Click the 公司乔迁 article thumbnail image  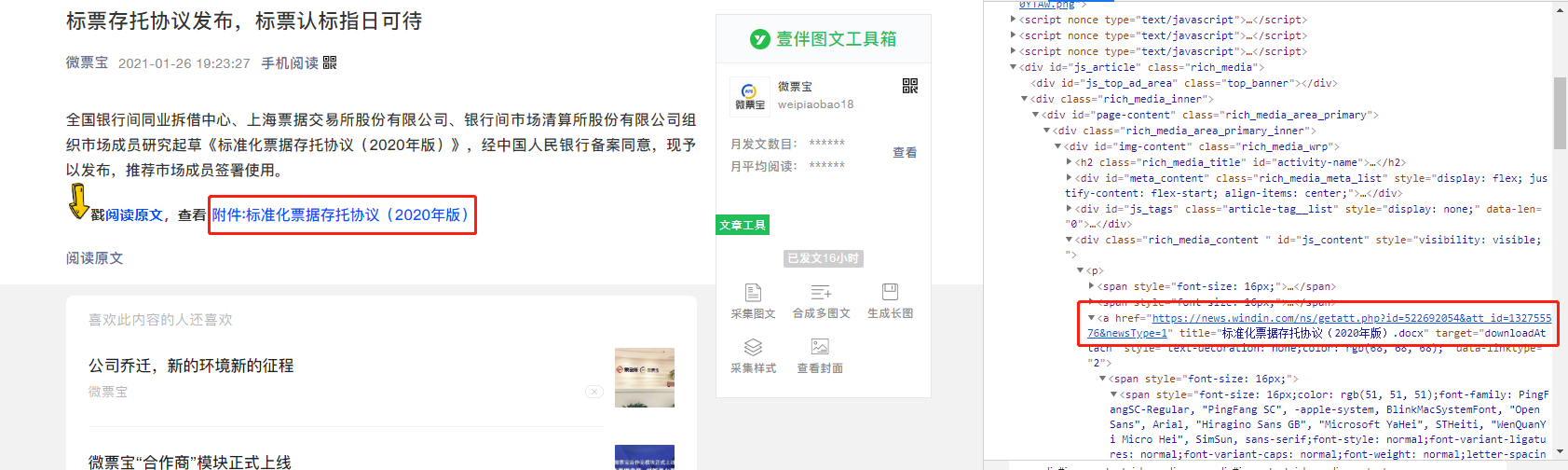tap(645, 377)
